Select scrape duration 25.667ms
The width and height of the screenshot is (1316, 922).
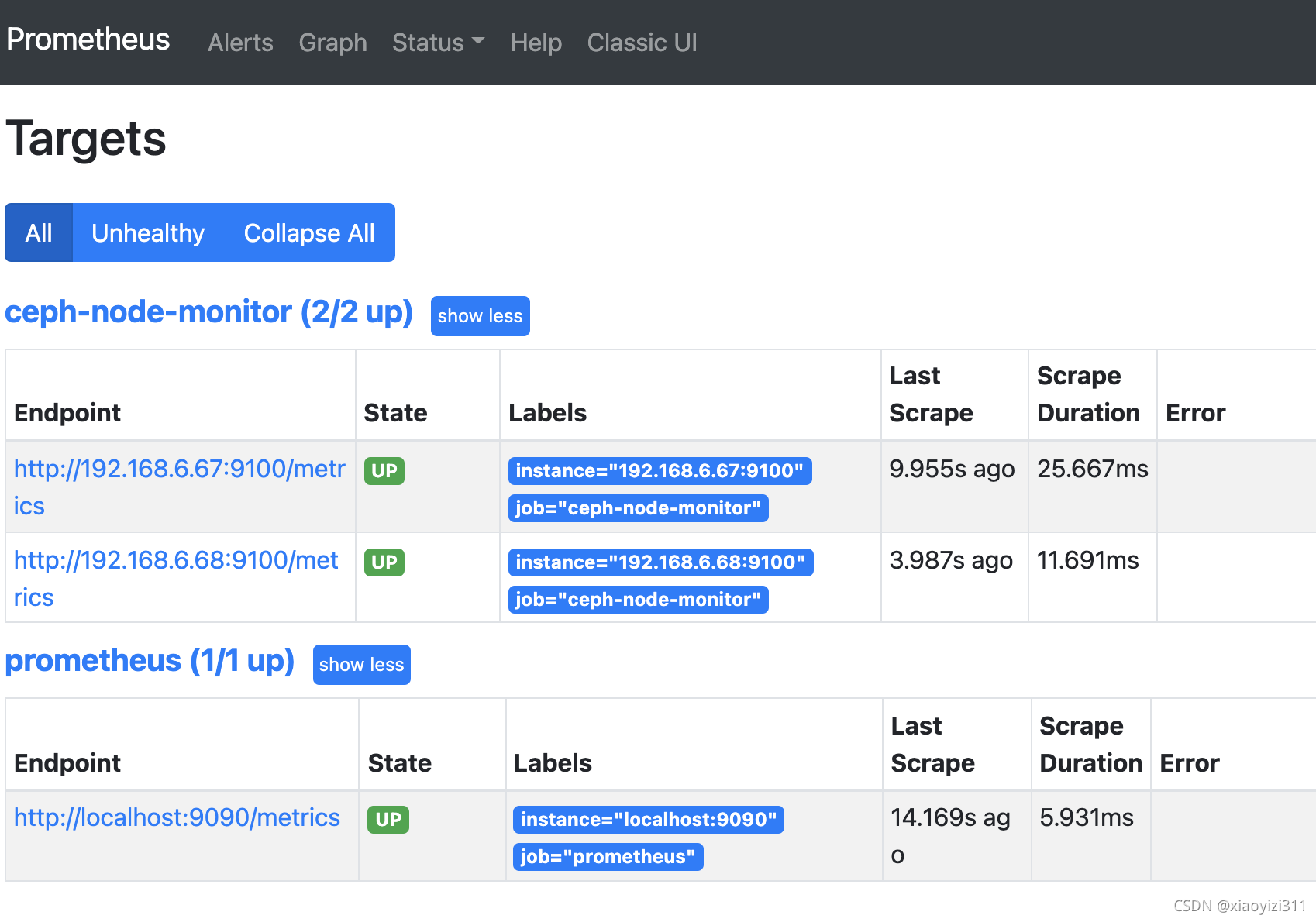[x=1092, y=470]
